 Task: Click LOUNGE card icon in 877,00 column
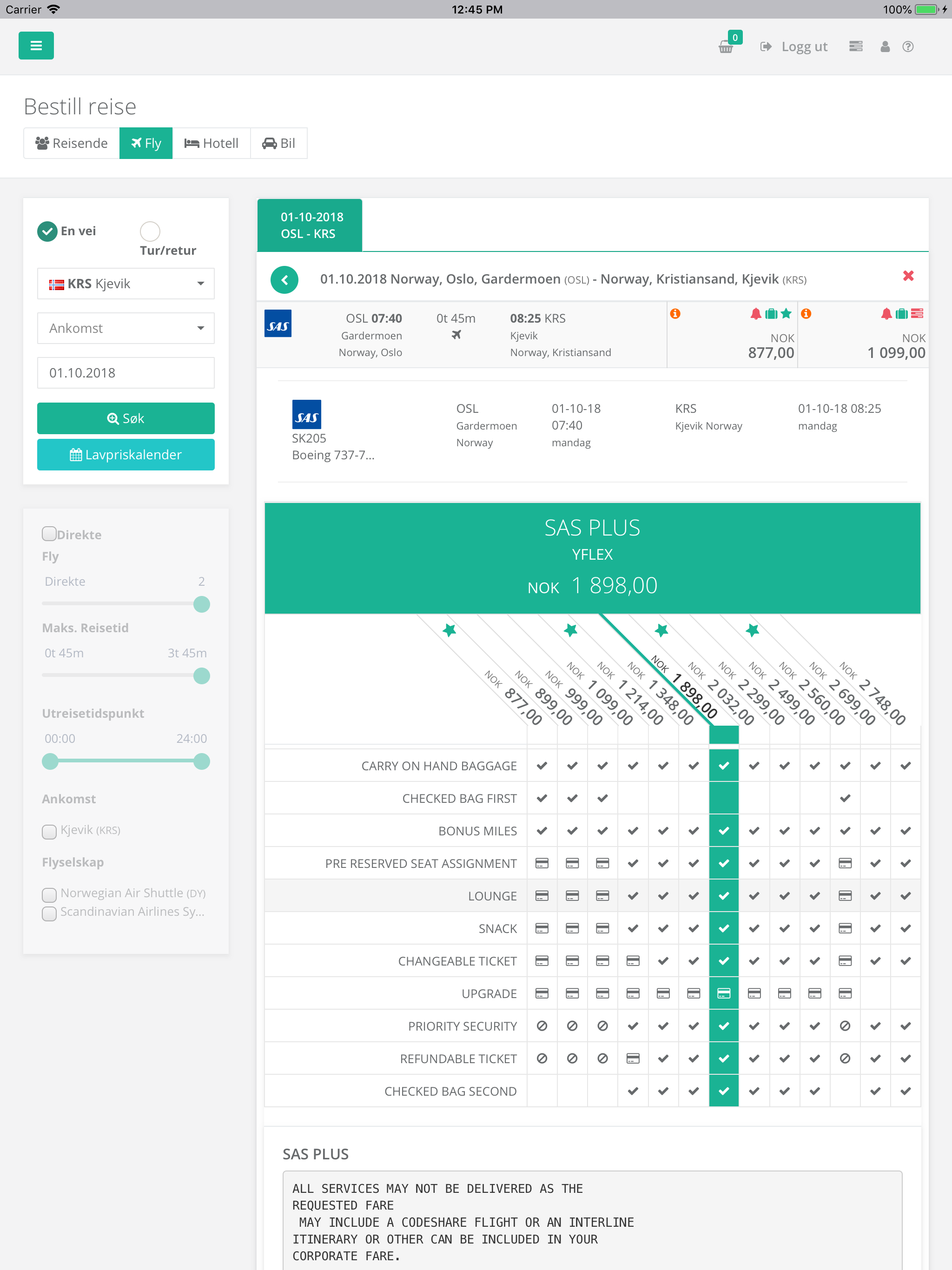pyautogui.click(x=542, y=896)
